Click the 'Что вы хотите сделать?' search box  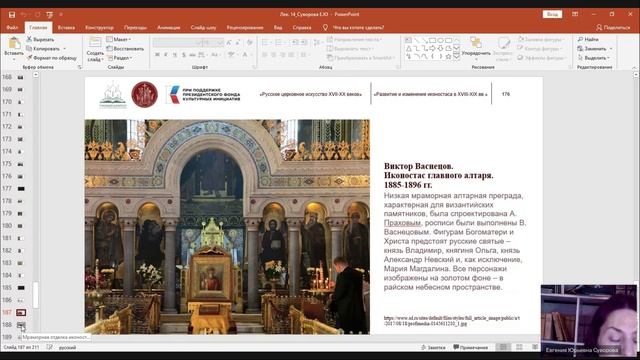pyautogui.click(x=358, y=27)
